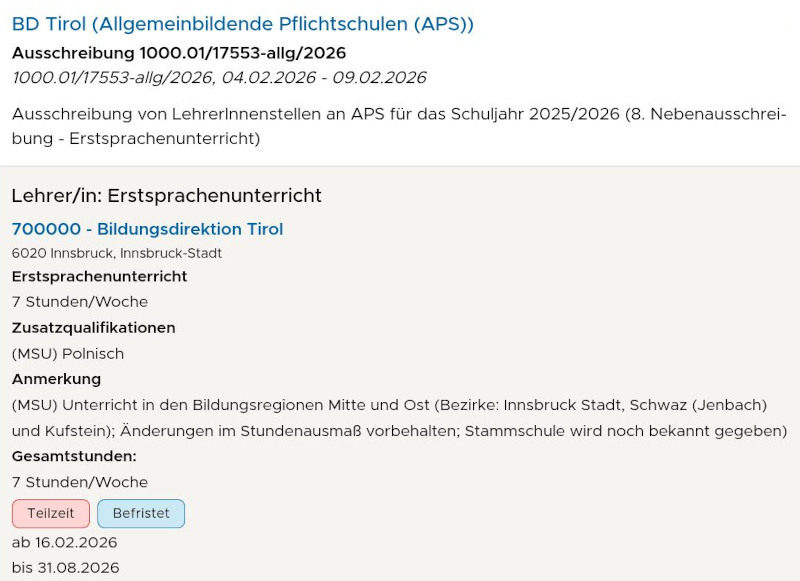Click the note line about Stammschule wird noch bekannt gegeben
This screenshot has height=581, width=800.
pyautogui.click(x=399, y=431)
